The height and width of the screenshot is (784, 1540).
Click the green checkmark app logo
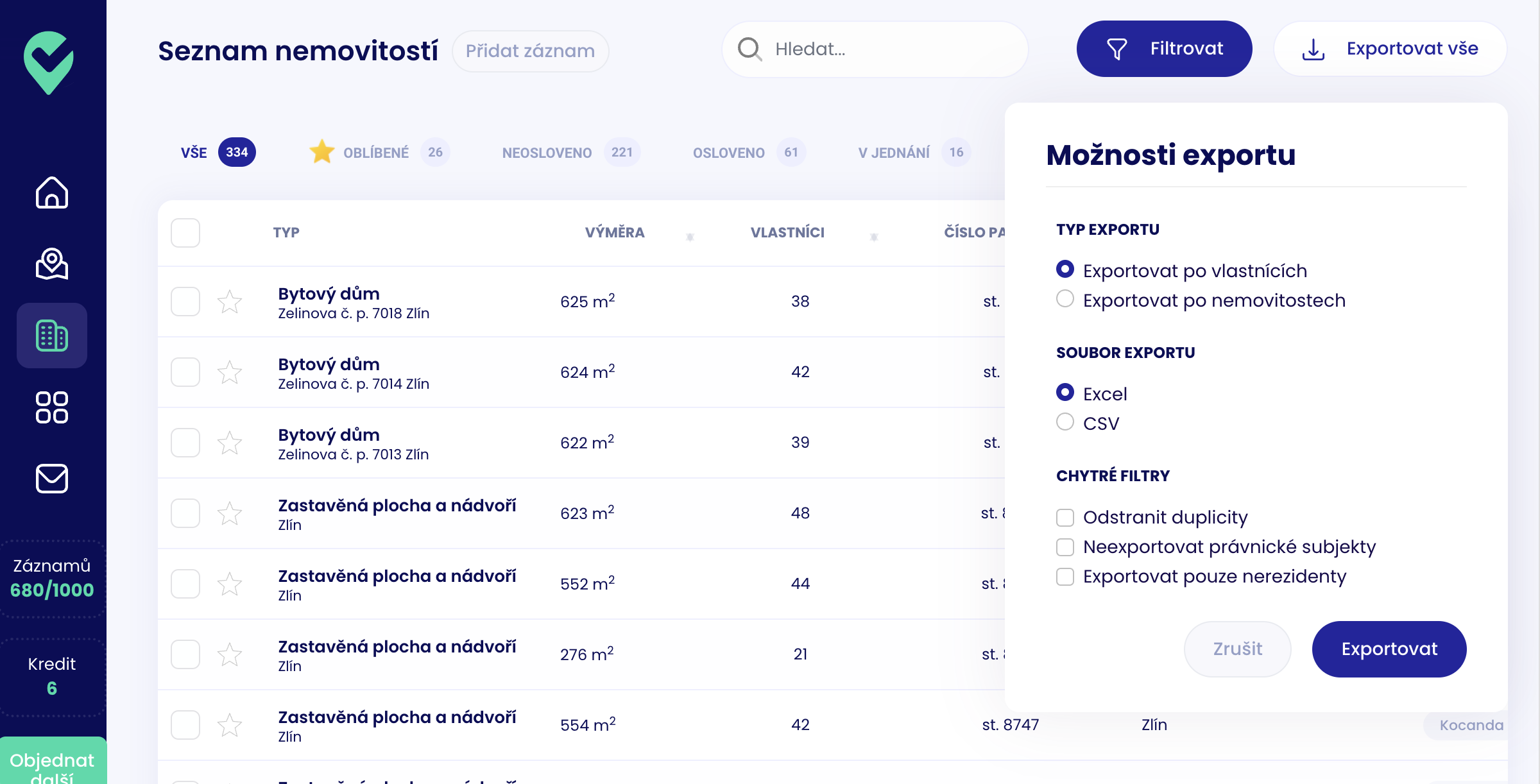49,62
